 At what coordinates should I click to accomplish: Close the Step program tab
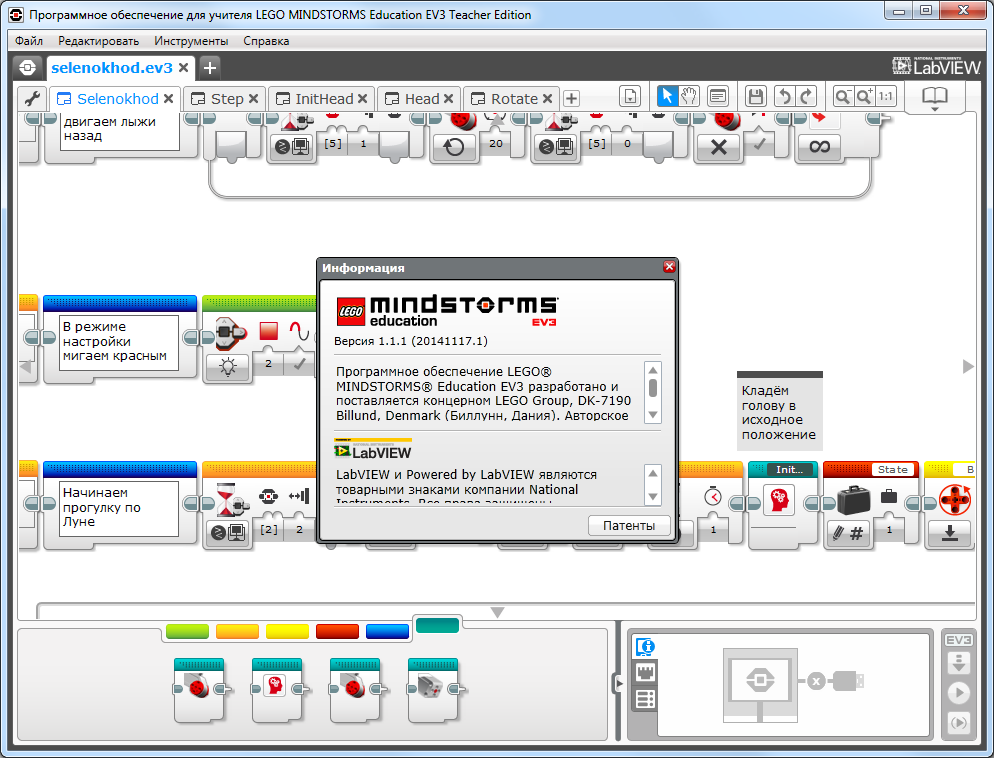point(253,99)
